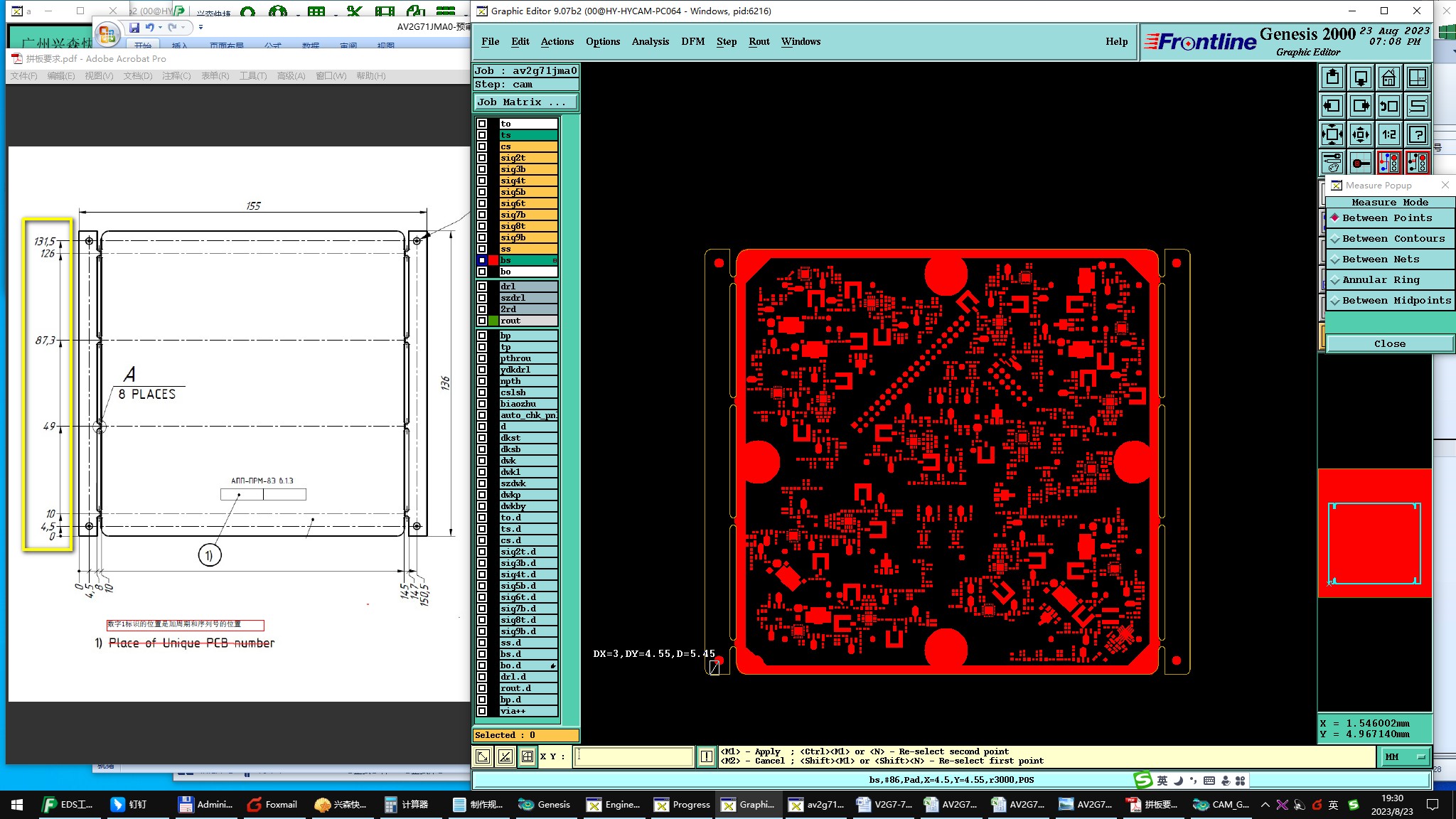Click the previous view undo icon

[1389, 106]
